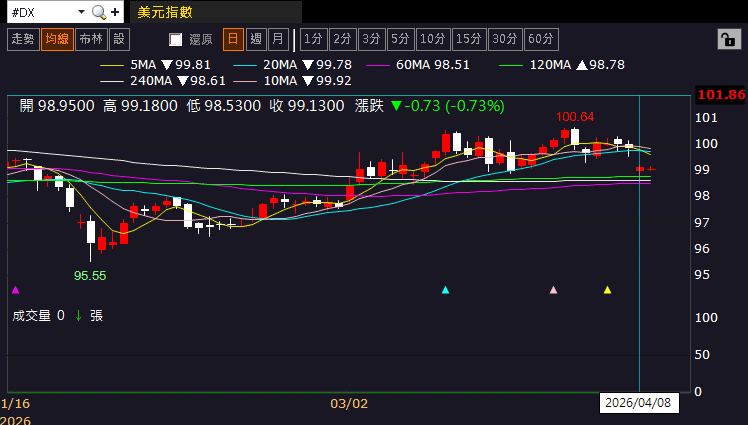Image resolution: width=748 pixels, height=425 pixels.
Task: Switch to 1分 minute interval
Action: point(313,39)
